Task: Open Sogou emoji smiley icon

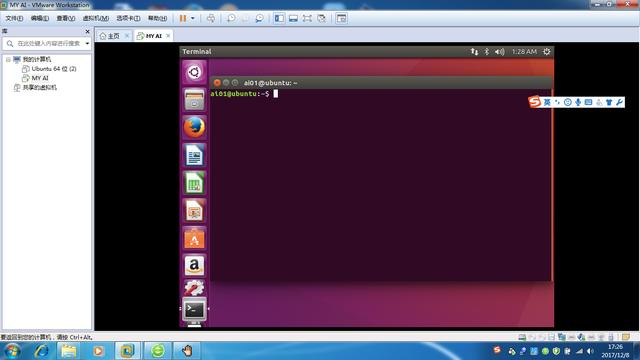Action: 567,102
